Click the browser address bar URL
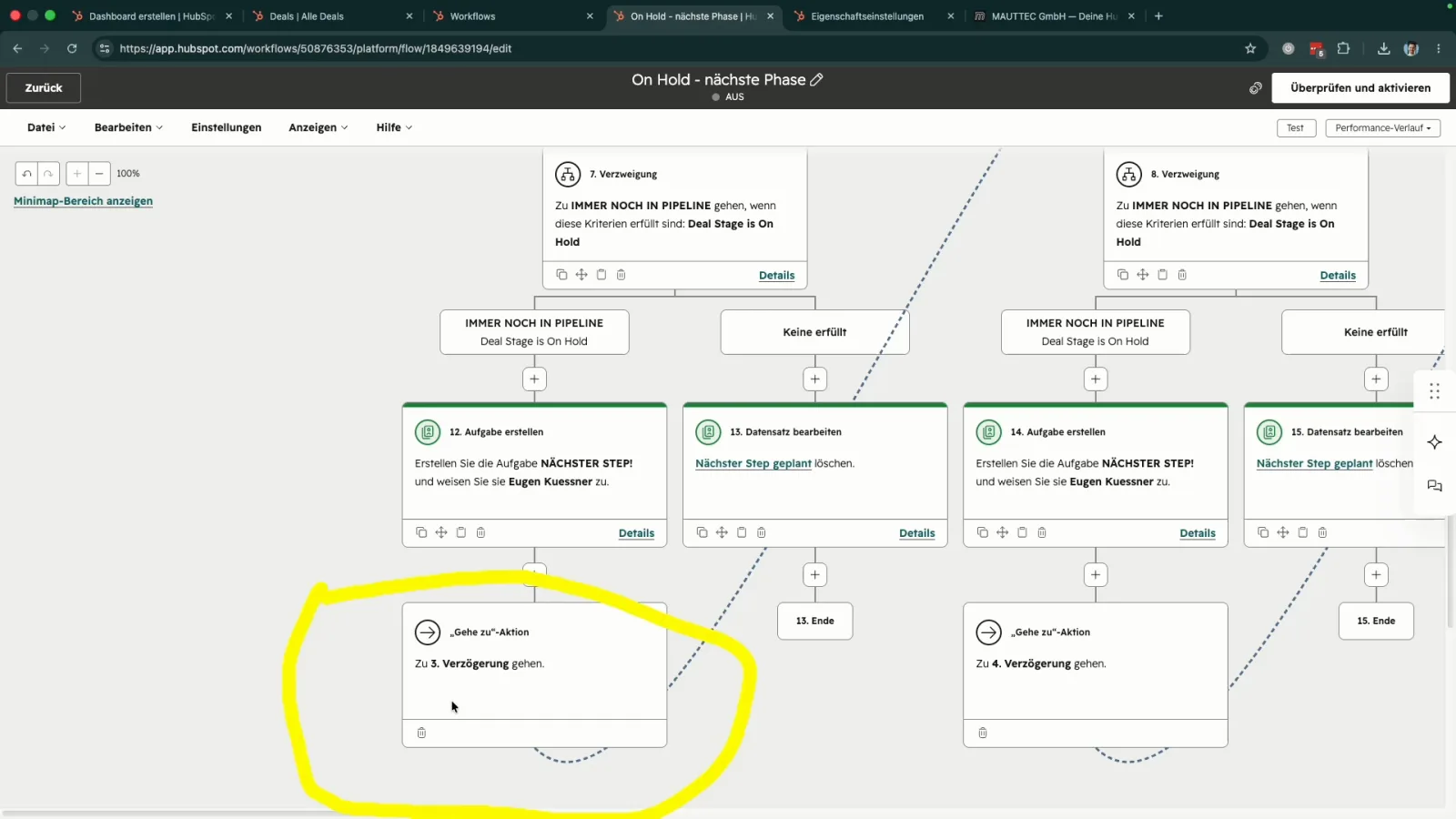This screenshot has height=819, width=1456. tap(315, 48)
